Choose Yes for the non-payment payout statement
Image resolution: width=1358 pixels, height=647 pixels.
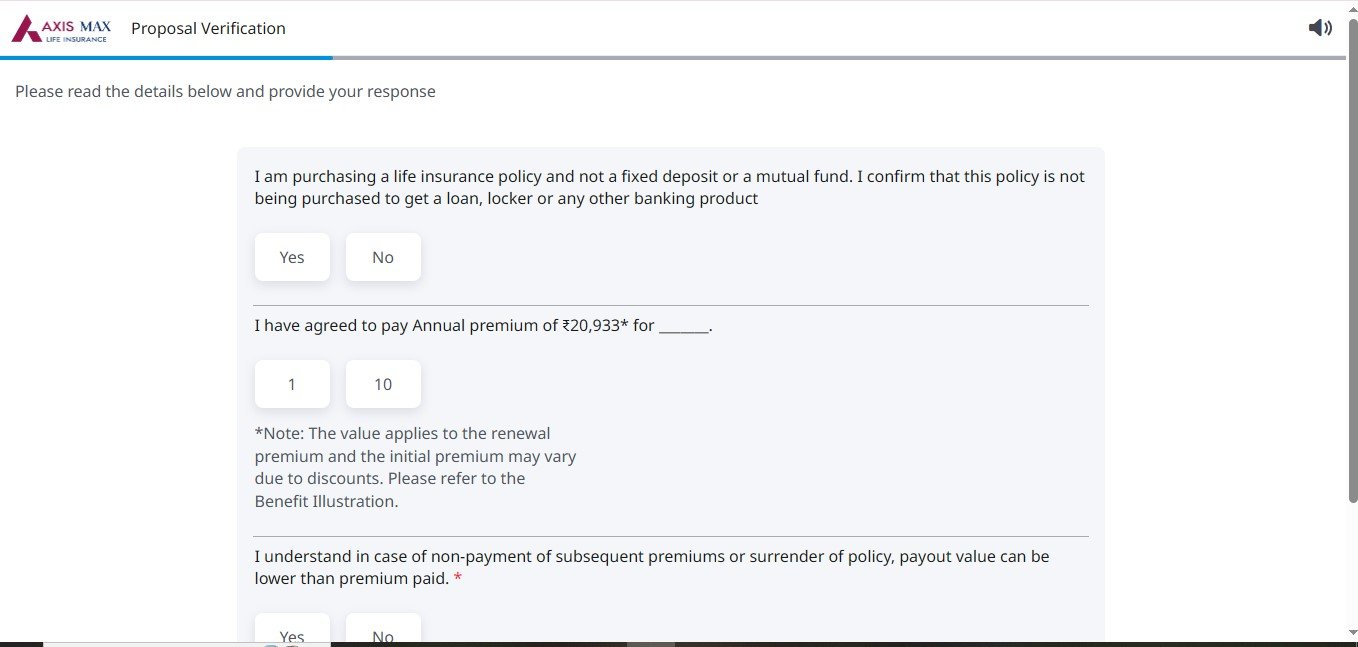tap(292, 632)
